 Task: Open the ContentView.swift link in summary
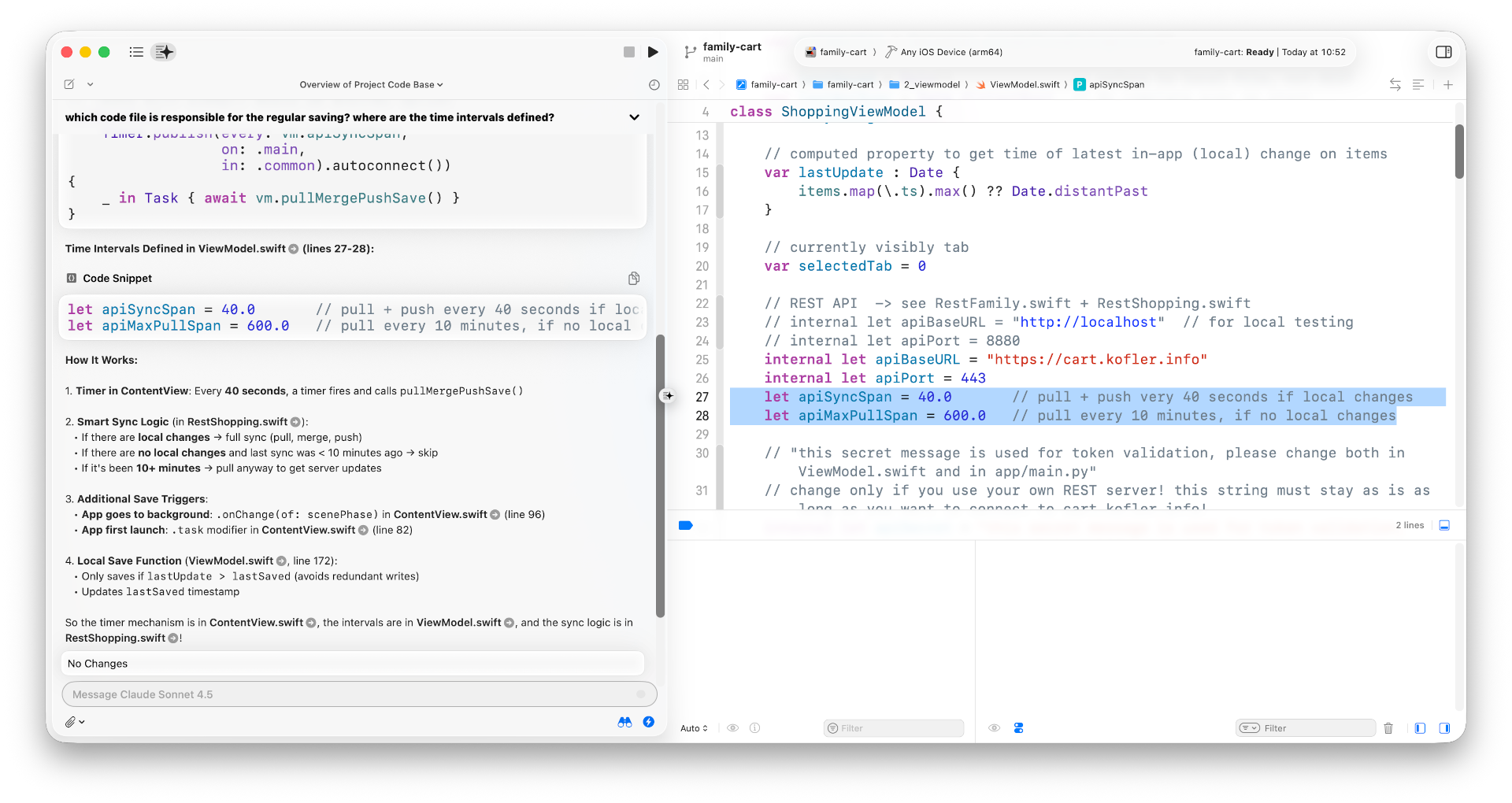256,623
